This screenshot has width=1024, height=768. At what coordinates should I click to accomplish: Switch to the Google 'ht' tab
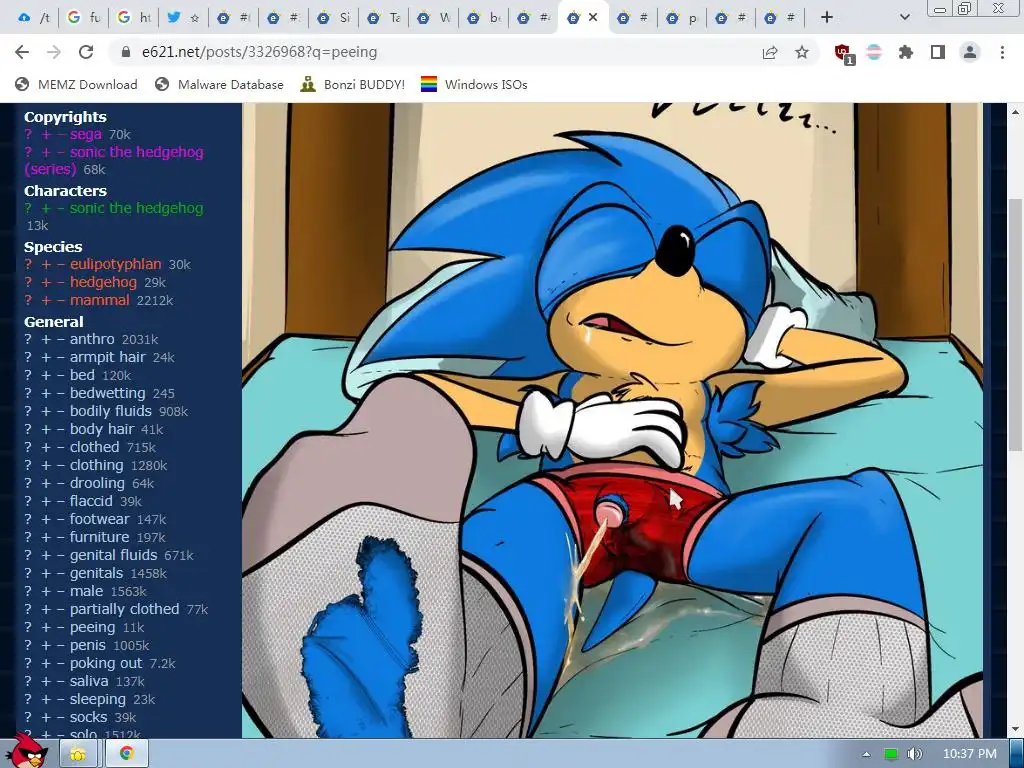tap(134, 18)
